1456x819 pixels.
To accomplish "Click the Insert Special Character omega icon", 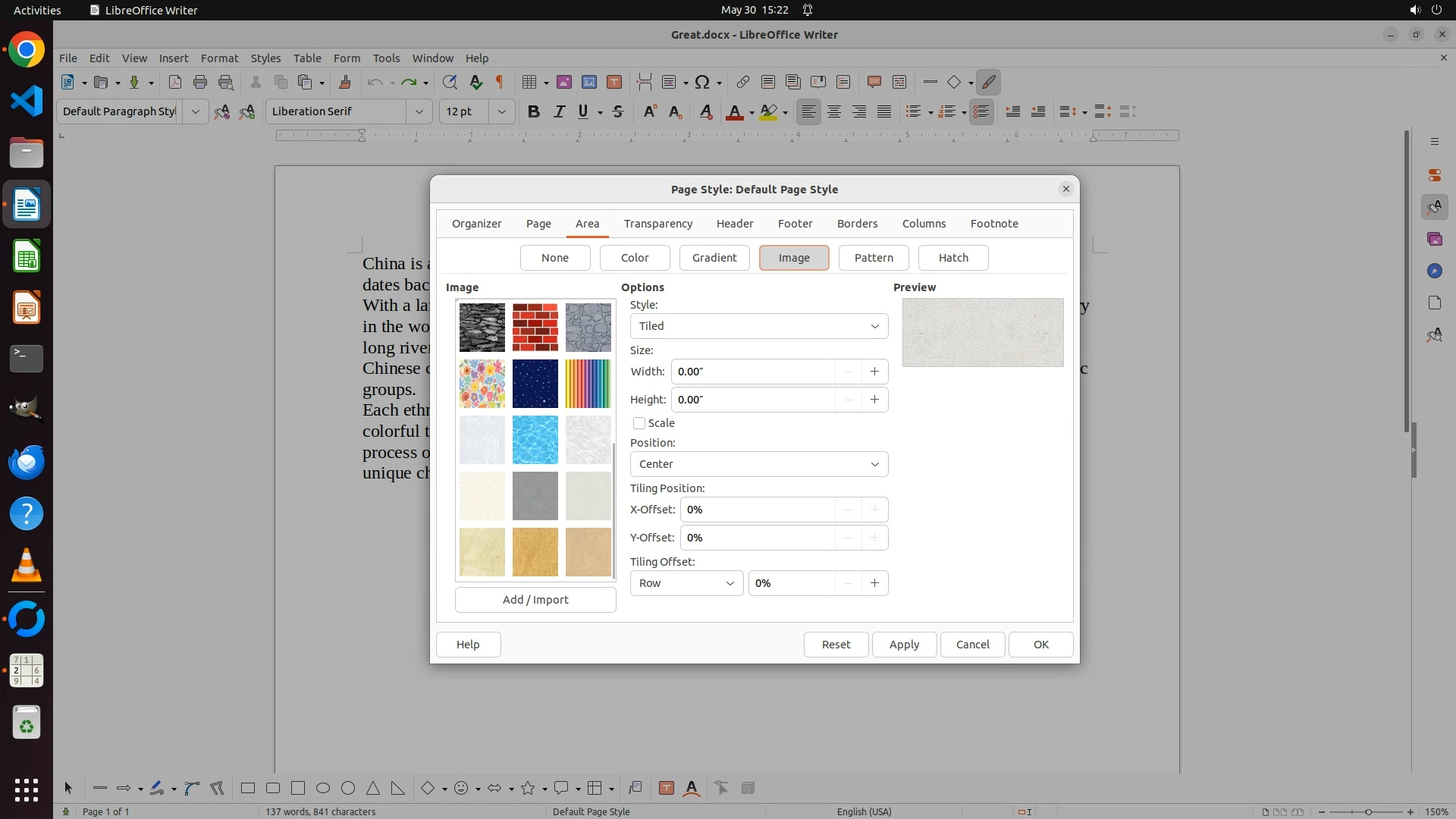I will [702, 82].
